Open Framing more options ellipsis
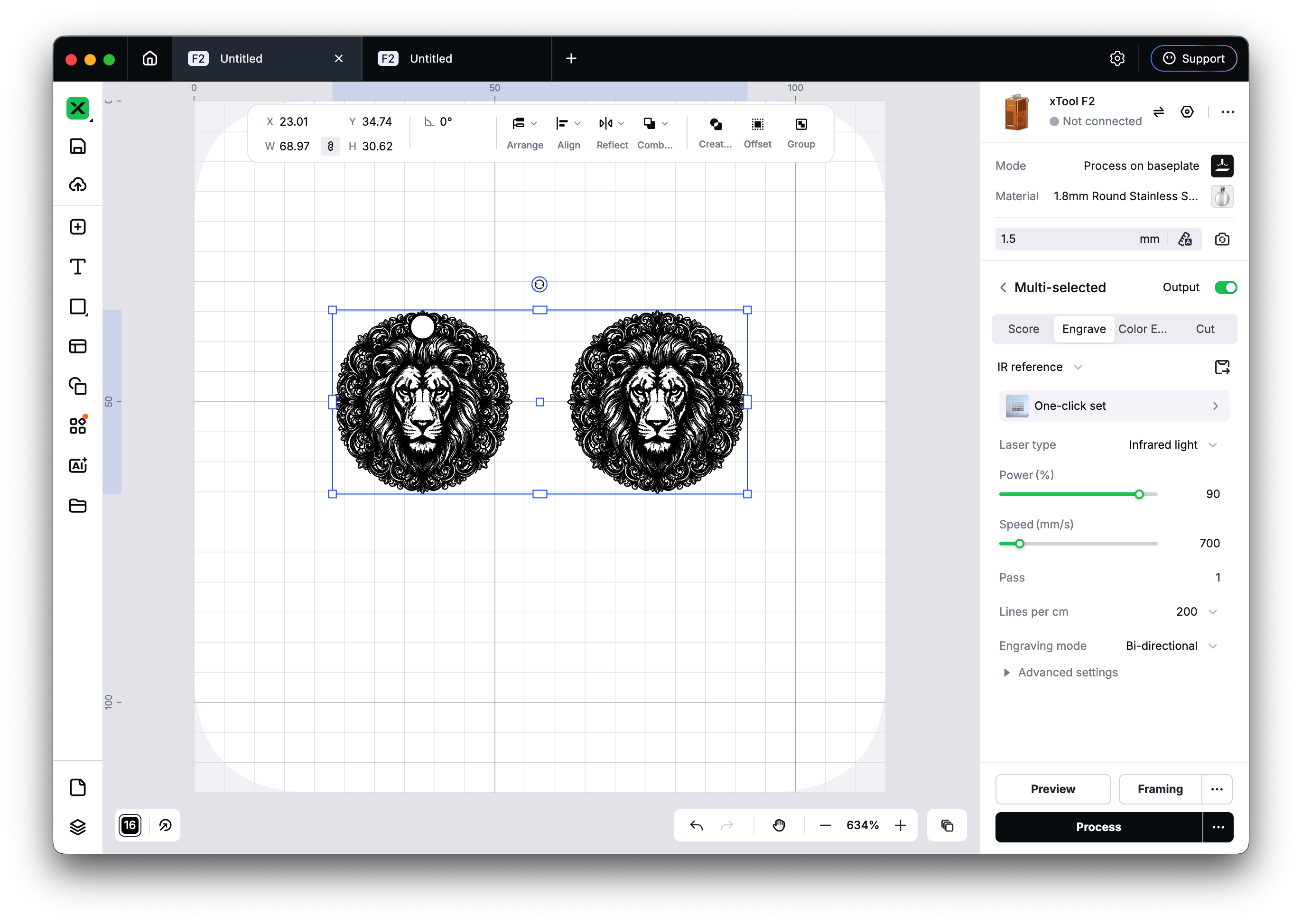The image size is (1302, 924). coord(1217,790)
